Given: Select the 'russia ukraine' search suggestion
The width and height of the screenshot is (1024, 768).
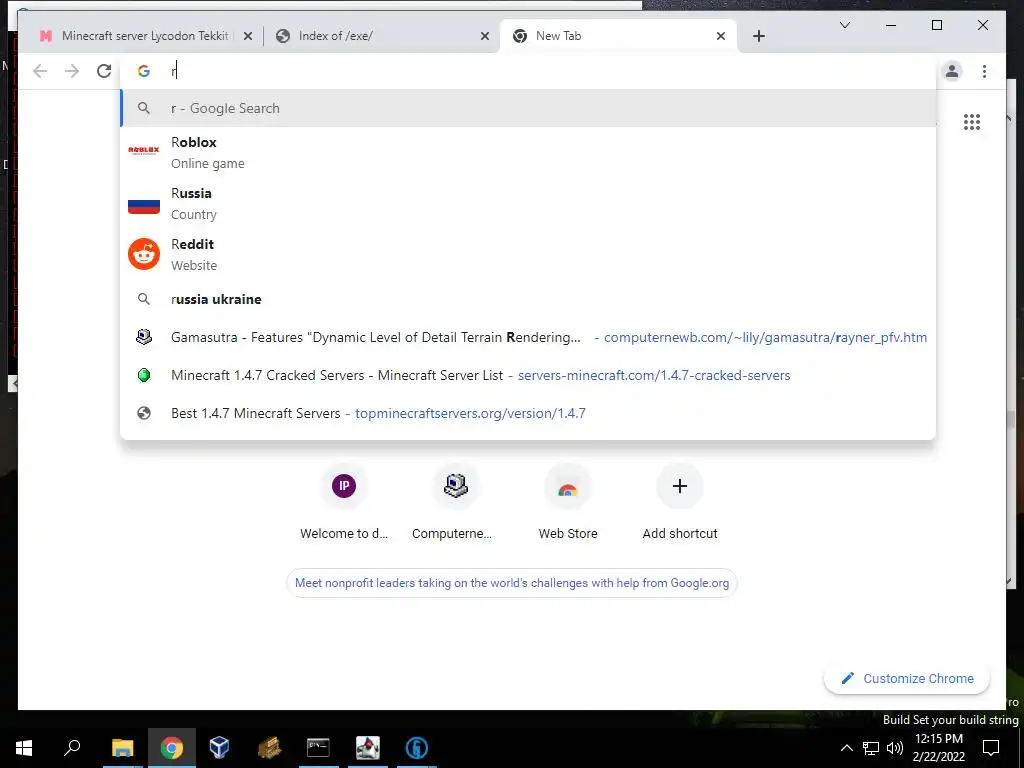Looking at the screenshot, I should [528, 299].
